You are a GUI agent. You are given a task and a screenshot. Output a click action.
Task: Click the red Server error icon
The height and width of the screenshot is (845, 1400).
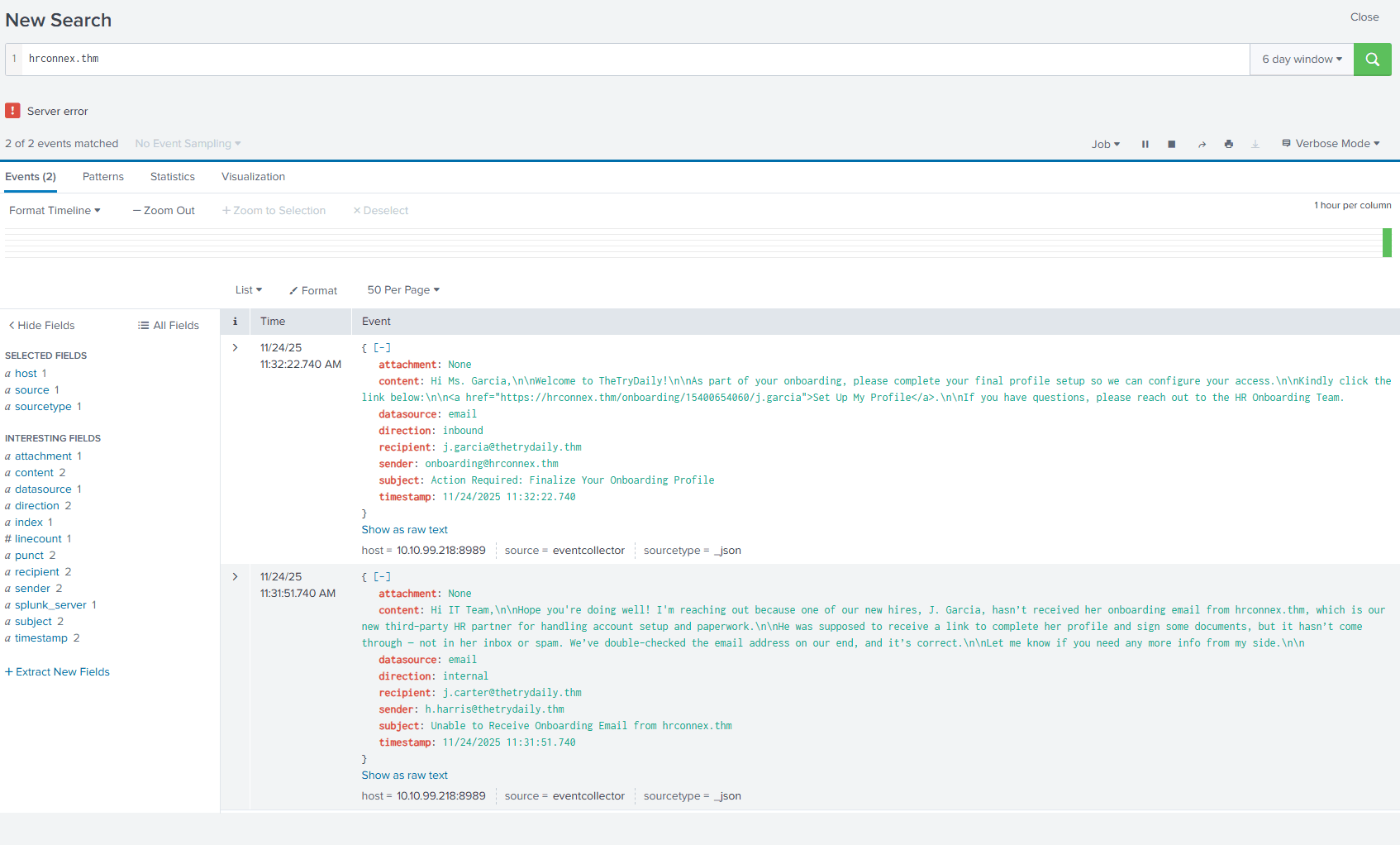pyautogui.click(x=12, y=111)
